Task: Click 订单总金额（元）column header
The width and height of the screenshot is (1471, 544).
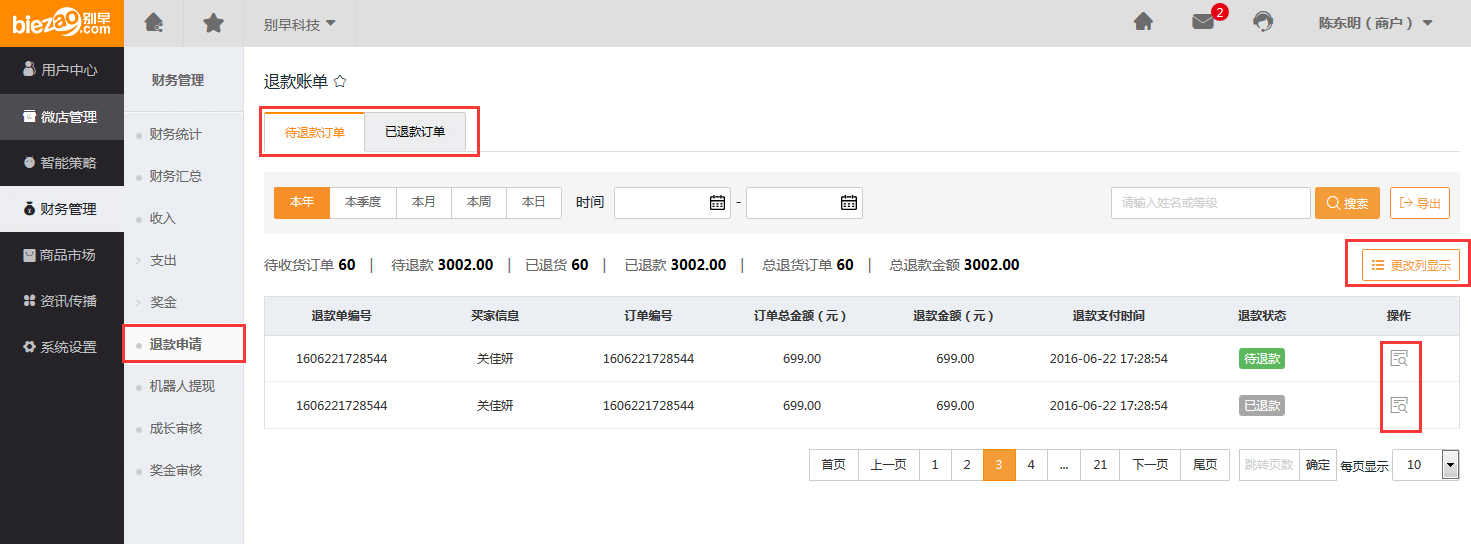Action: pyautogui.click(x=801, y=316)
